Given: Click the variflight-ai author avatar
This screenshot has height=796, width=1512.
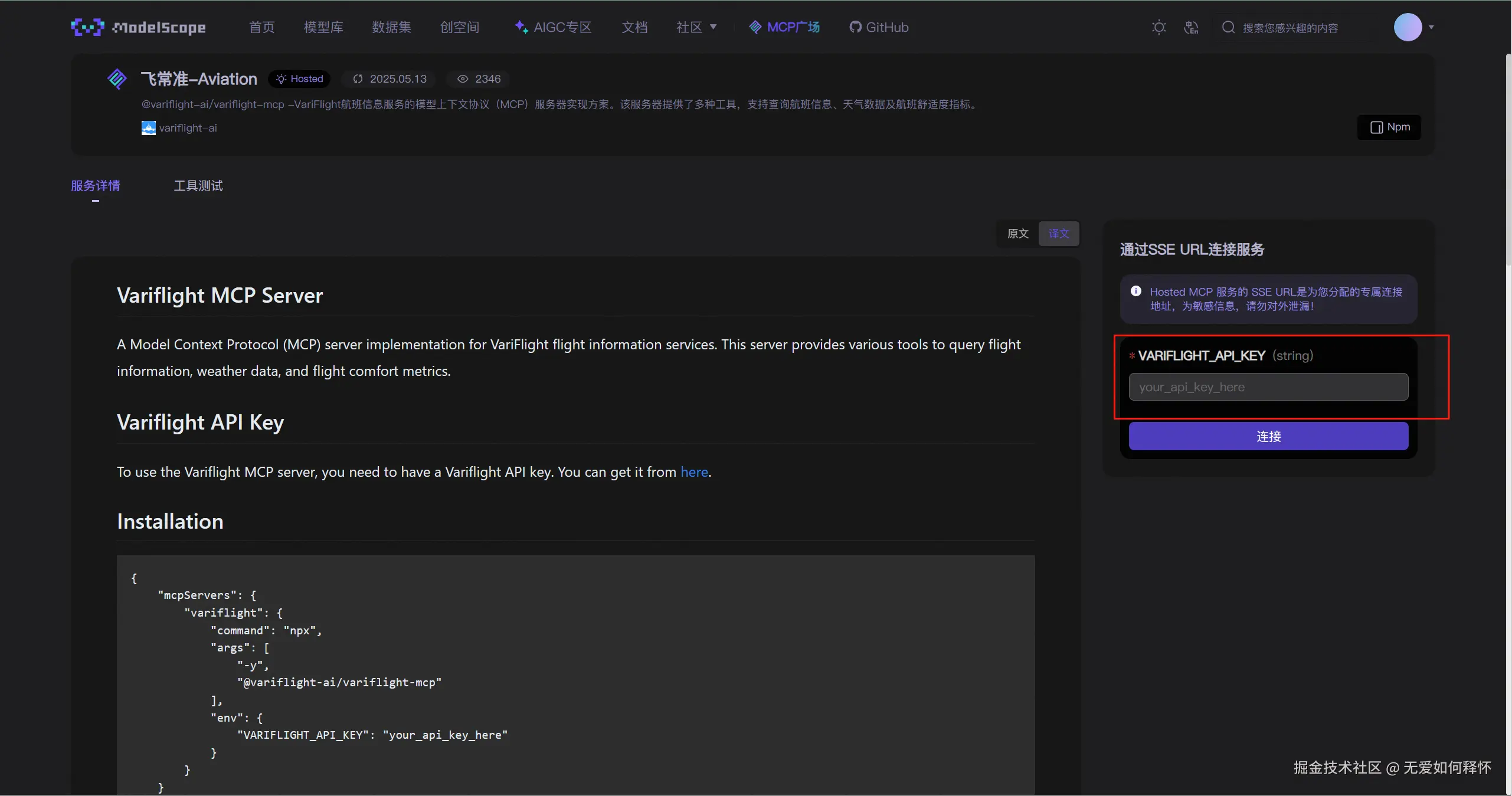Looking at the screenshot, I should (x=148, y=128).
